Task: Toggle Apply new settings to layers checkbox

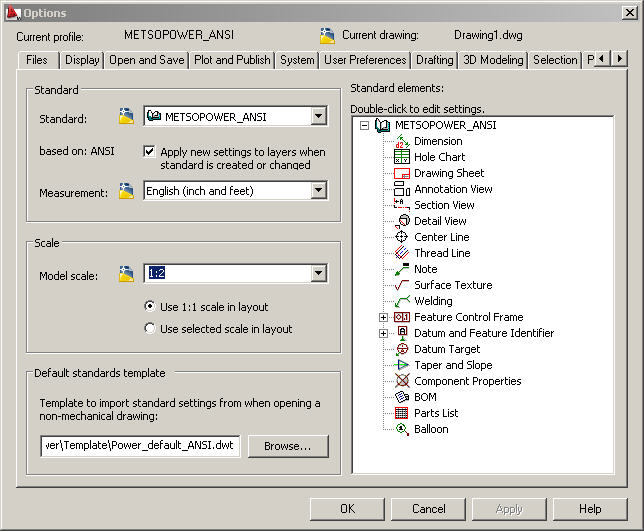Action: 150,151
